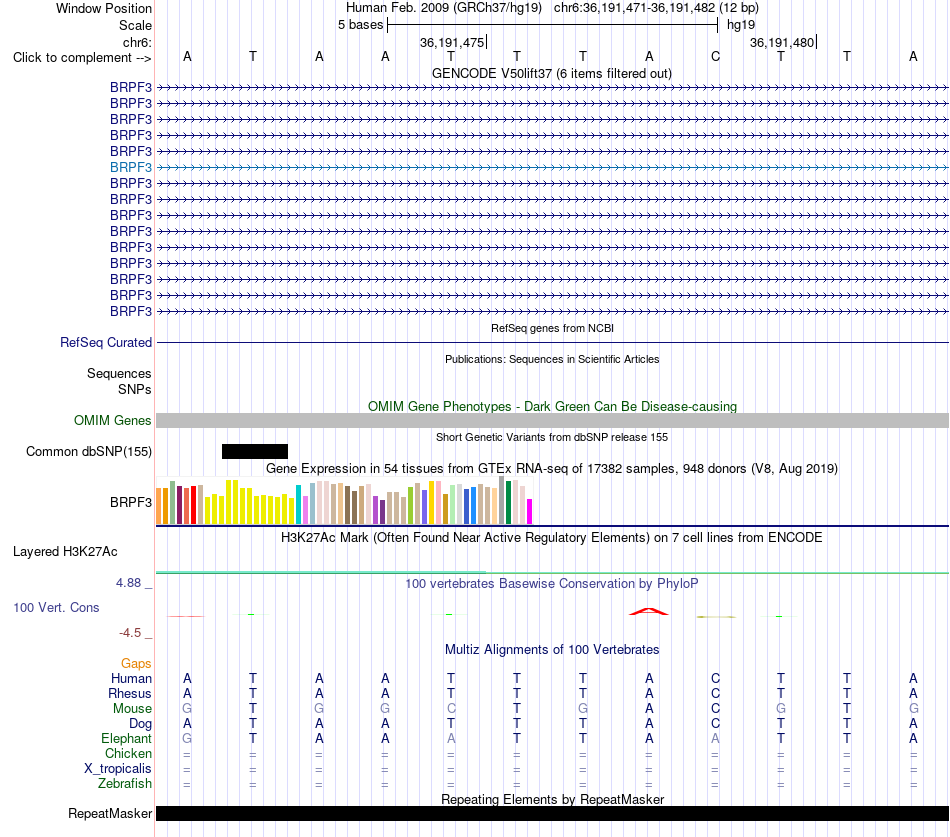Image resolution: width=950 pixels, height=837 pixels.
Task: Open '100 vertebrates Basewise Conservation by PhyloP' title
Action: (552, 584)
